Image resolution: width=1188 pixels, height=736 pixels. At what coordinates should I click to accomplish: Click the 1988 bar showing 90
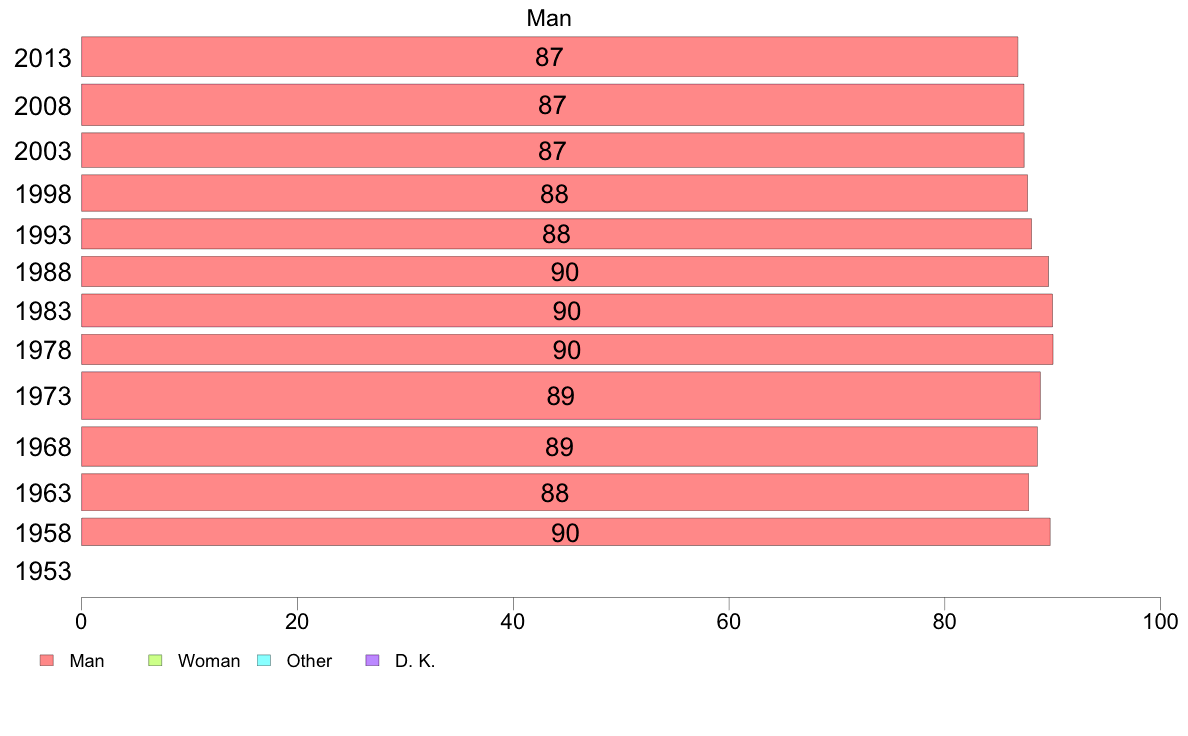(x=565, y=271)
